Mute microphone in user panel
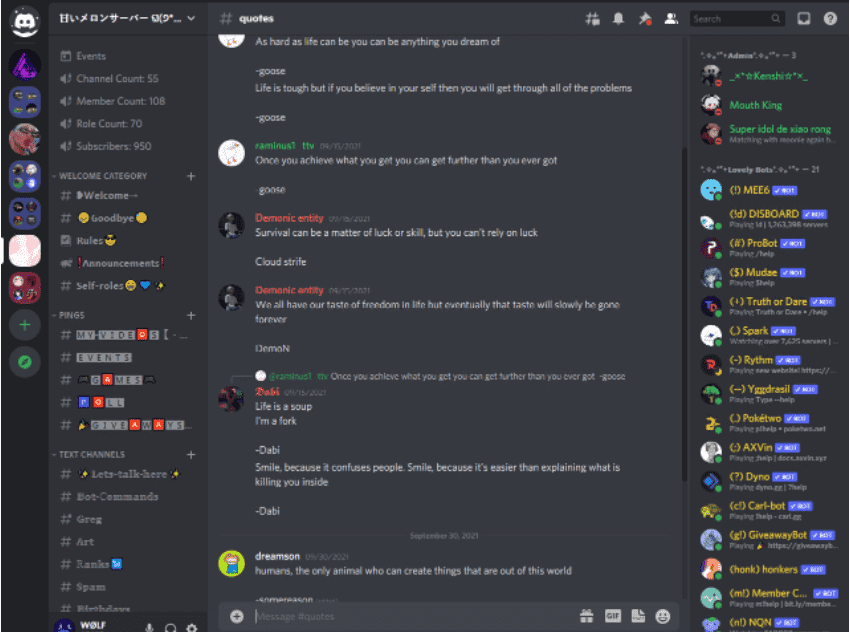Viewport: 850px width, 632px height. [x=149, y=627]
